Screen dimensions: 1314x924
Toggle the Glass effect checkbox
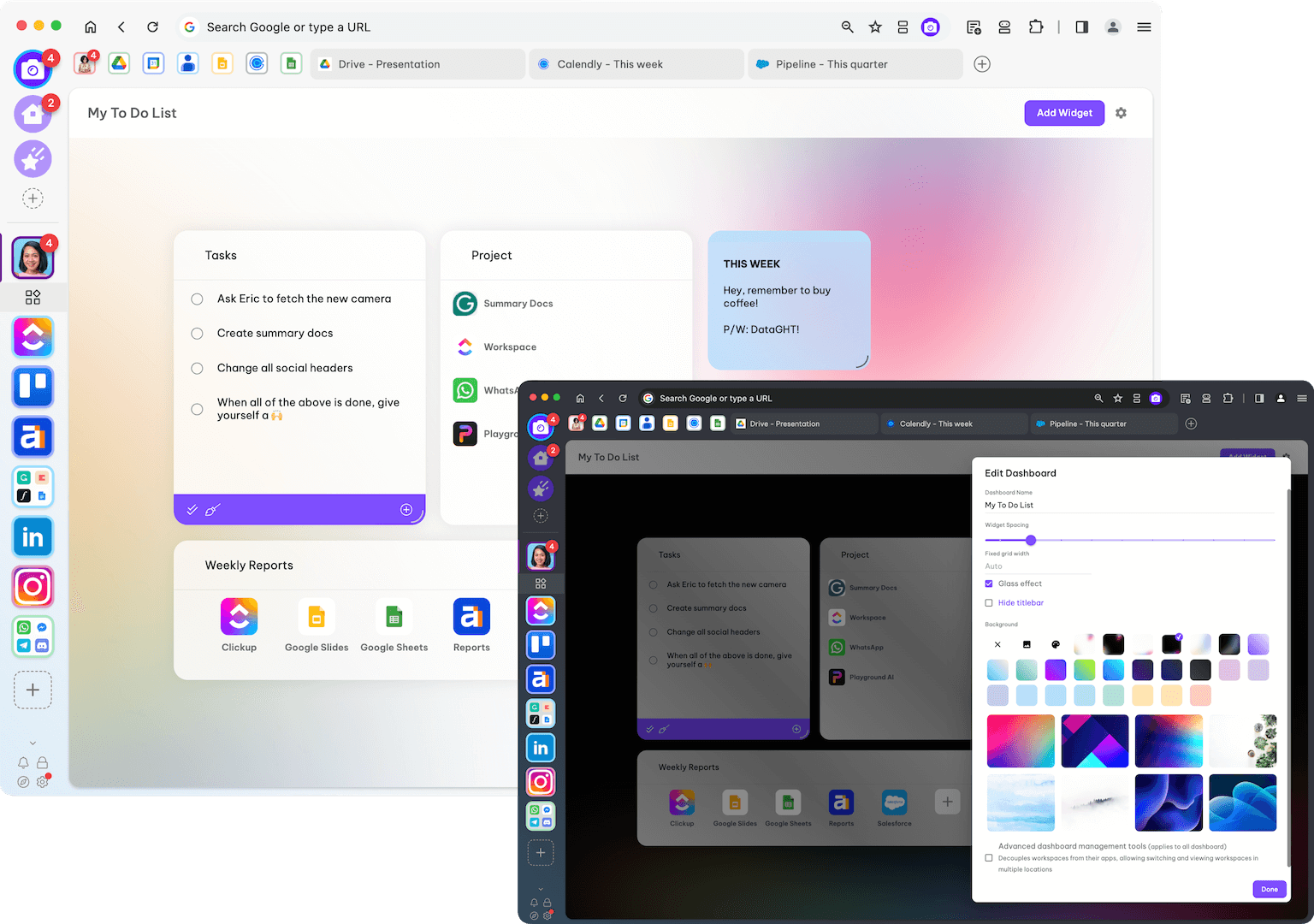click(x=989, y=583)
